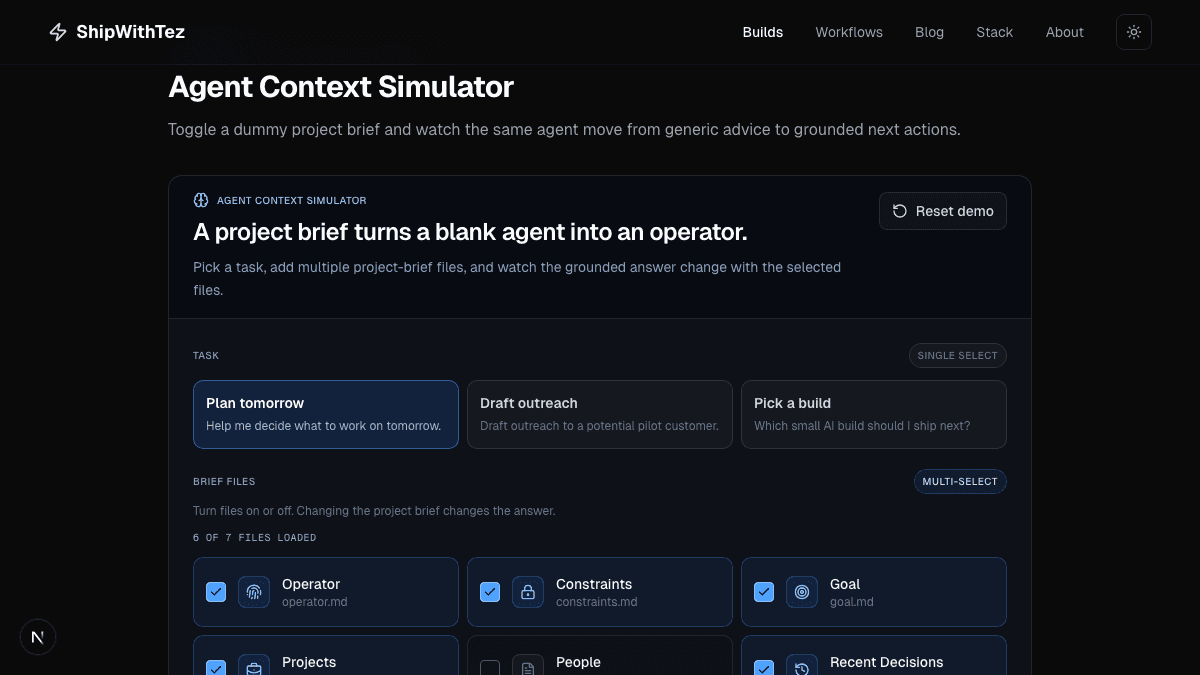Open the Builds nav item
The image size is (1200, 675).
[x=763, y=32]
